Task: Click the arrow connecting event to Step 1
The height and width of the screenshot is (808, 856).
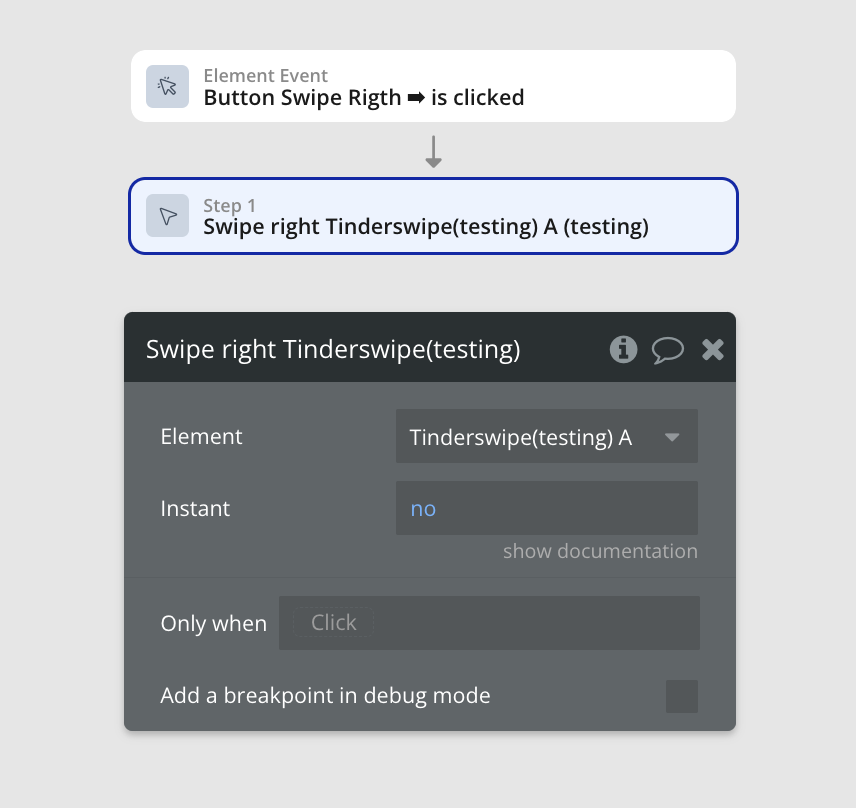Action: tap(433, 151)
